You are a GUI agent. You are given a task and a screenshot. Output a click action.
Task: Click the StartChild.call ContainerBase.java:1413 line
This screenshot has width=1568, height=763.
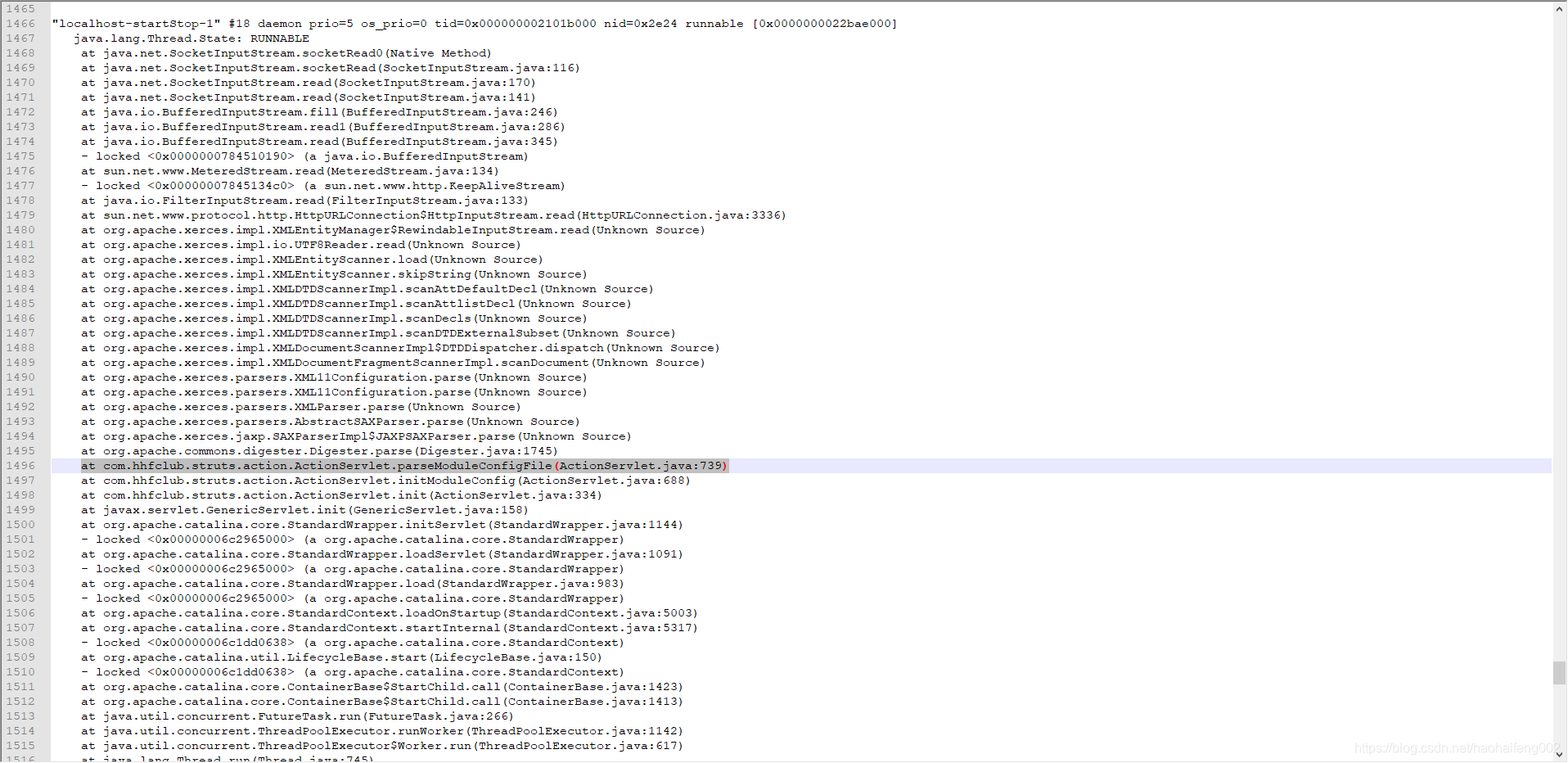click(382, 702)
